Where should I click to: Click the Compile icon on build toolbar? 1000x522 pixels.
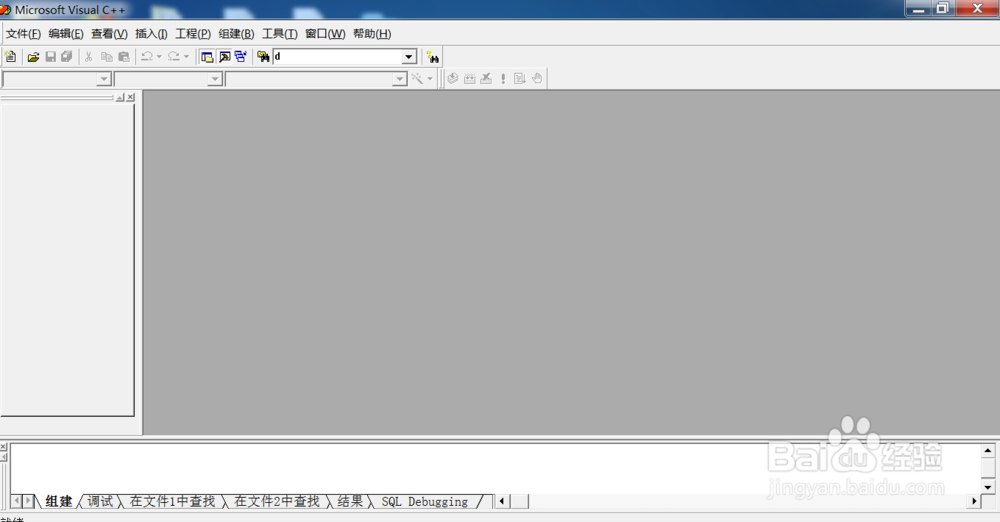tap(453, 78)
